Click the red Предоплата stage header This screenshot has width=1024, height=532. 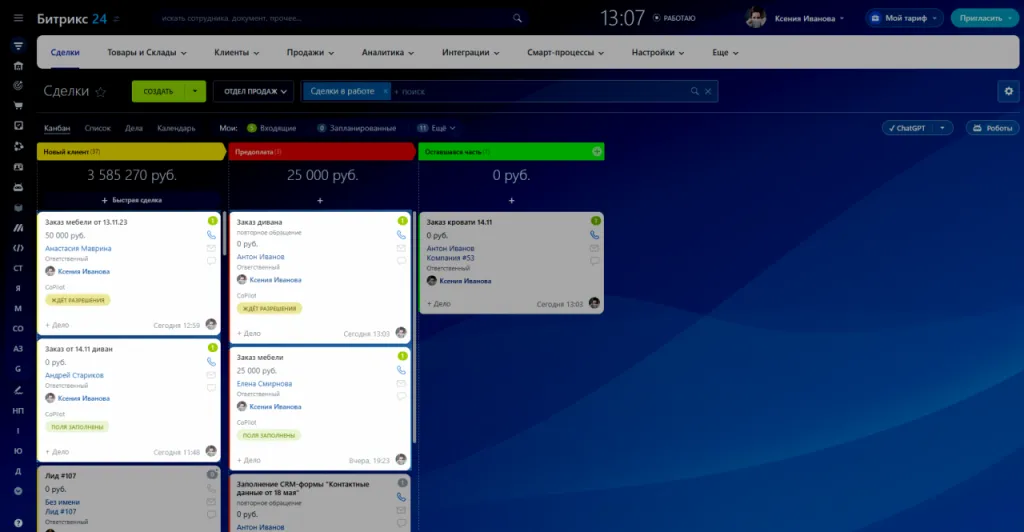320,152
